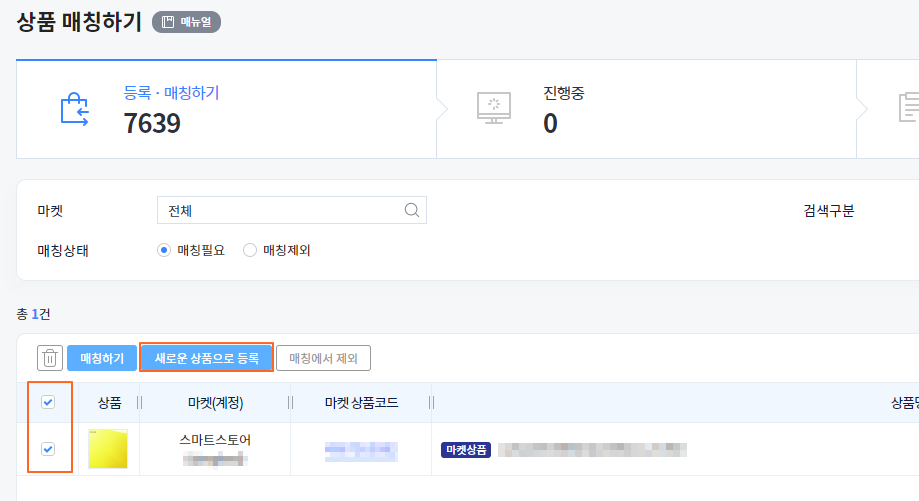
Task: Click the 진행중 count value 0
Action: click(550, 123)
